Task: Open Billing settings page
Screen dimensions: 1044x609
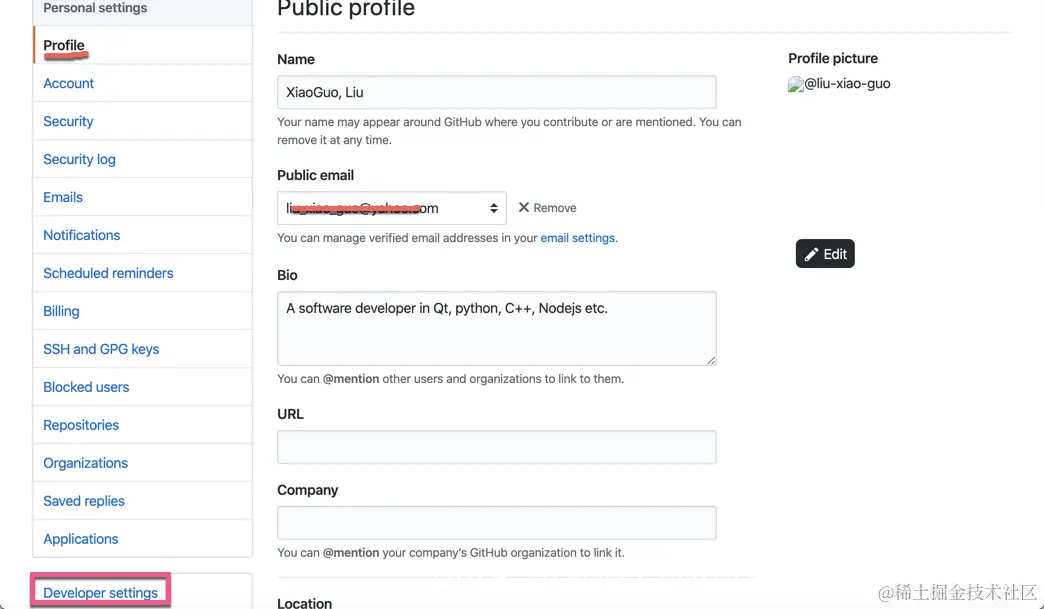Action: 61,311
